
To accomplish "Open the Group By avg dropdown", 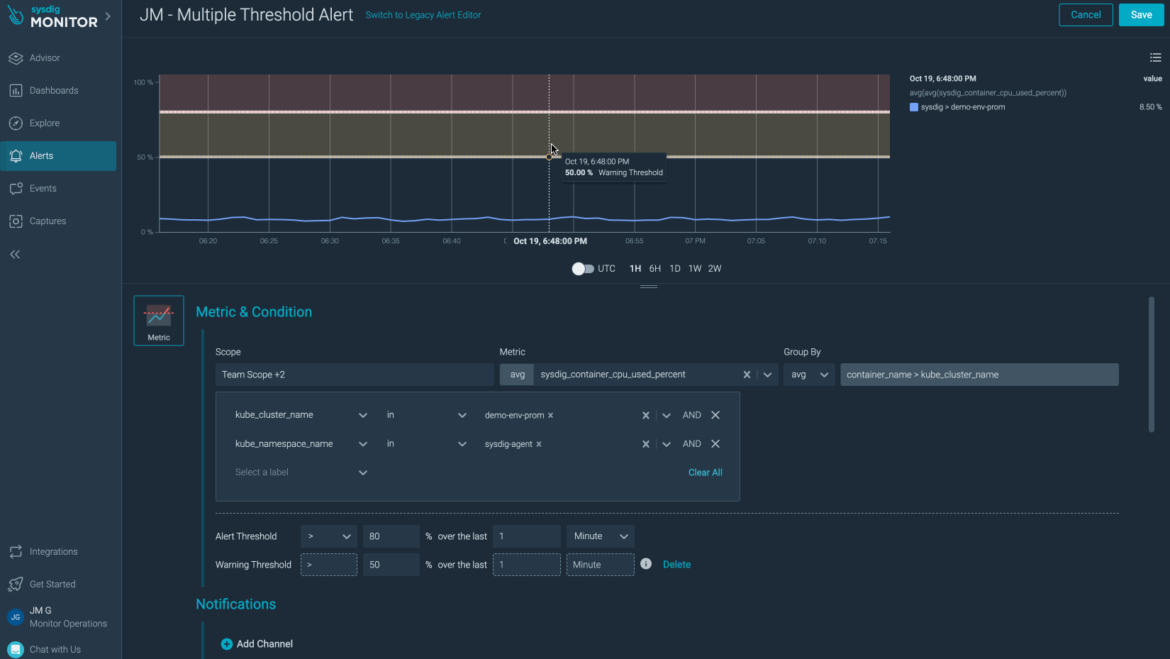I will (809, 375).
